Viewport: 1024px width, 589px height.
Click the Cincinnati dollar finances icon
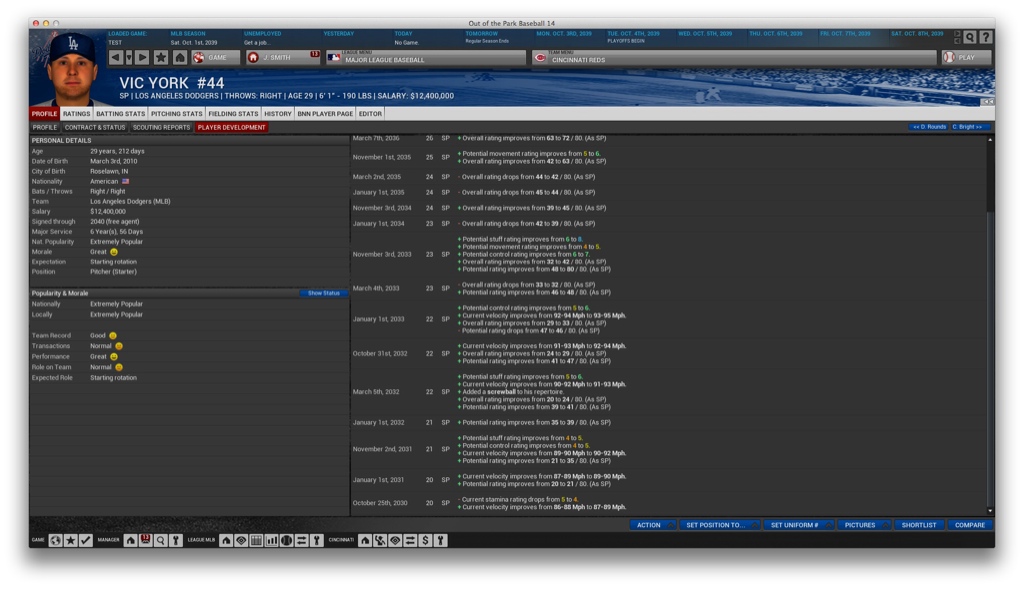point(425,541)
